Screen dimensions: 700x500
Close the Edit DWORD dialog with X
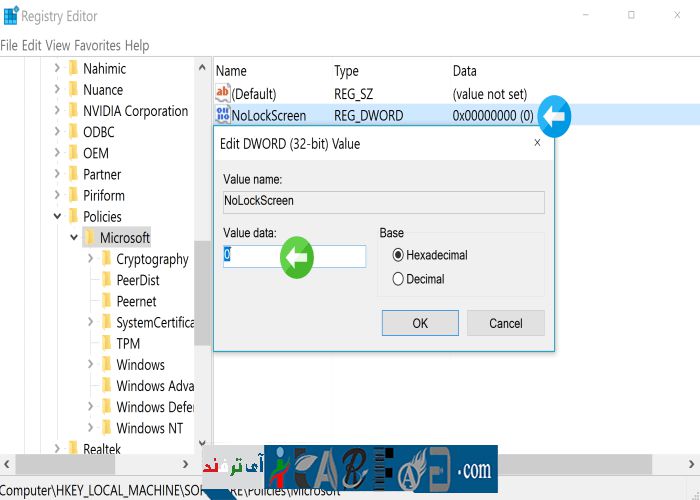tap(537, 143)
